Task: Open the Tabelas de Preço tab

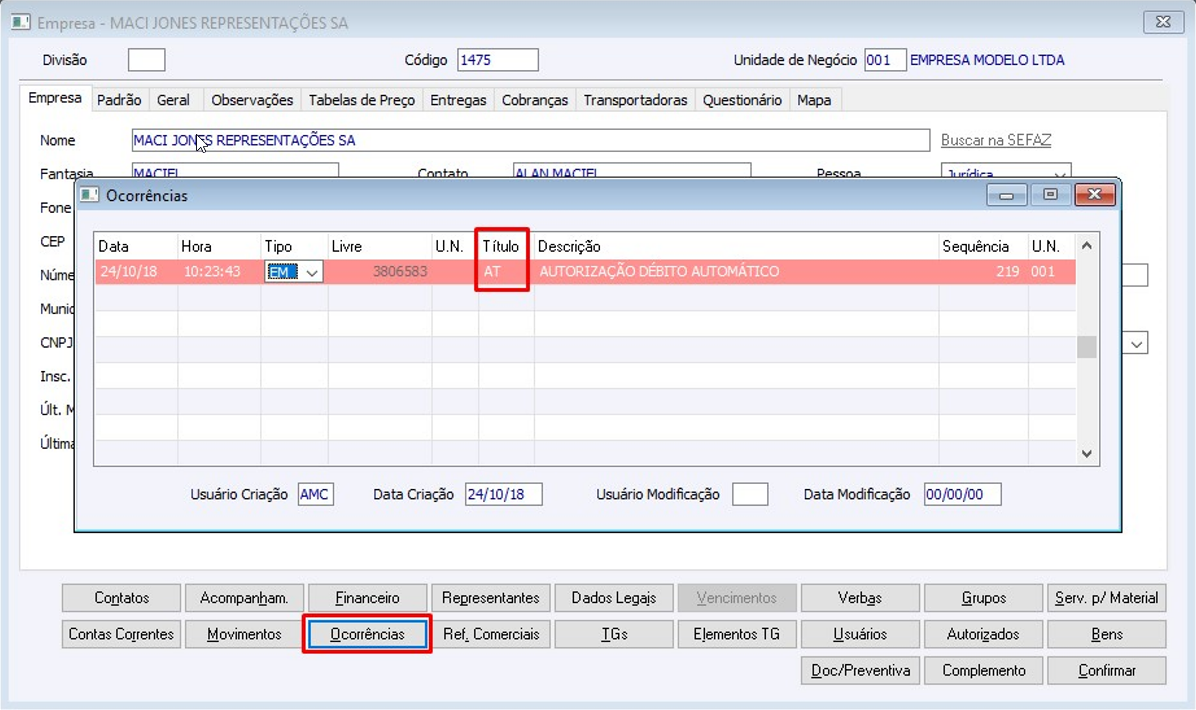Action: 362,100
